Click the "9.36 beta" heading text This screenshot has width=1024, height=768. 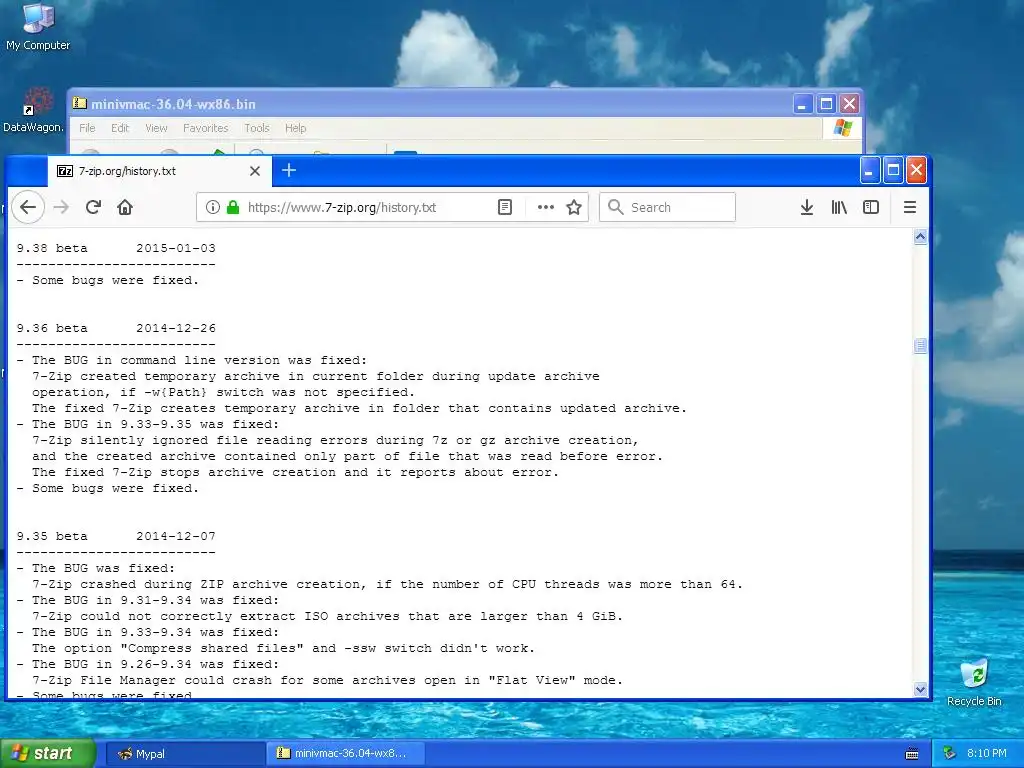coord(52,328)
